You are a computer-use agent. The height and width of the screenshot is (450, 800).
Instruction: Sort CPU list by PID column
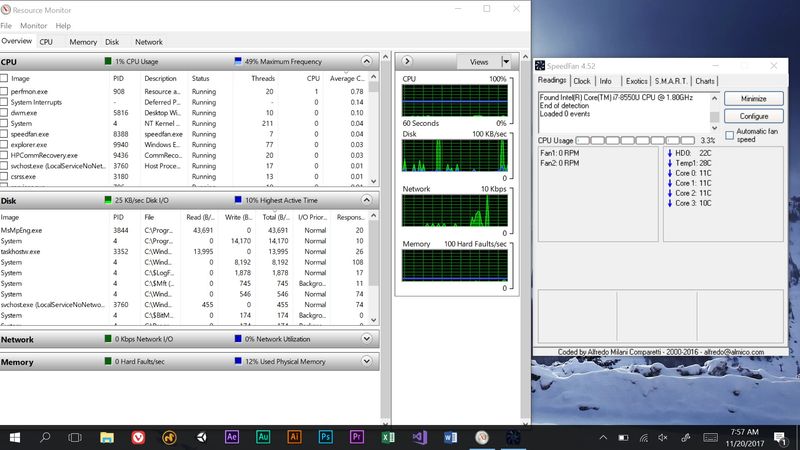coord(118,78)
